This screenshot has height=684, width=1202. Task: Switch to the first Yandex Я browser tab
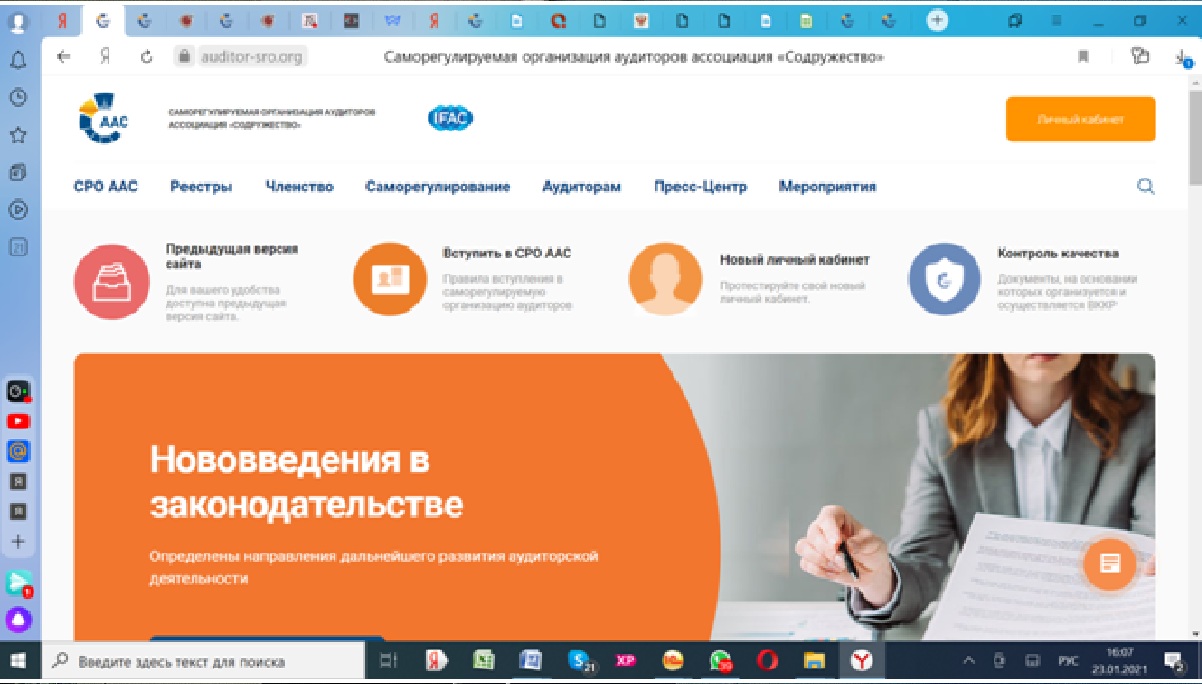click(64, 19)
